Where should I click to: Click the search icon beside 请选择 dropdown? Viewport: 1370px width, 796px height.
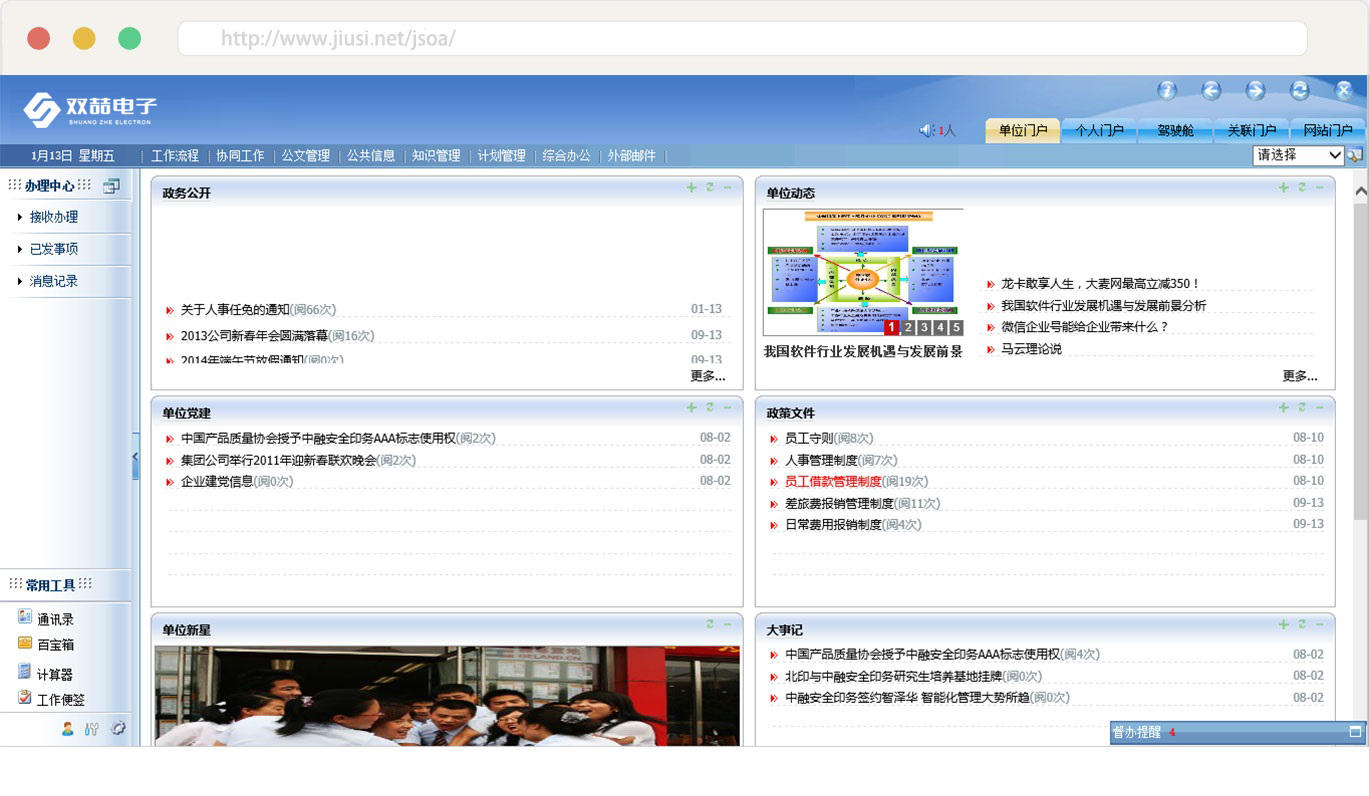[x=1355, y=155]
